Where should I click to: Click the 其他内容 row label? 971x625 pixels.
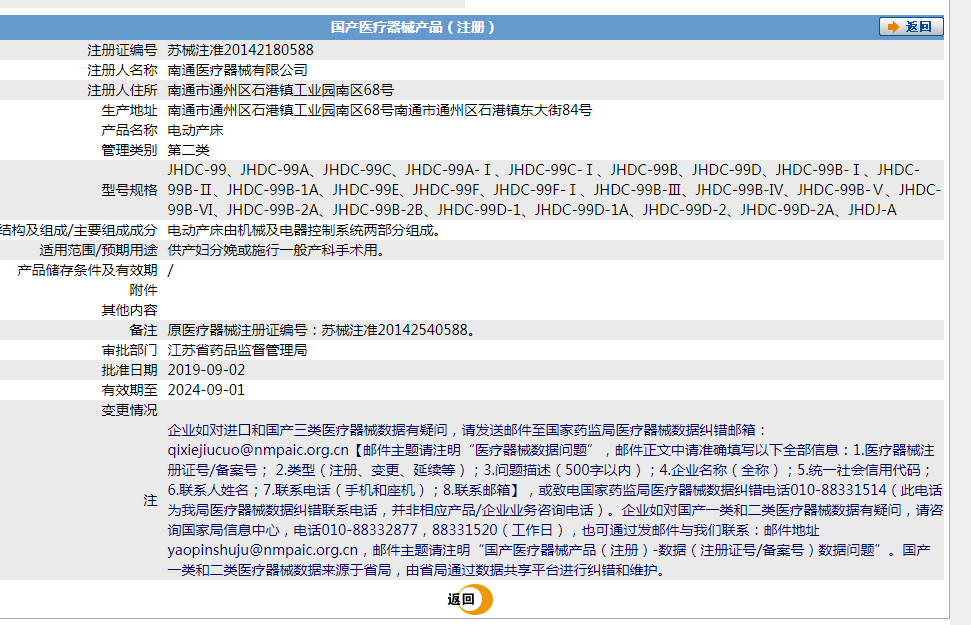pyautogui.click(x=129, y=310)
